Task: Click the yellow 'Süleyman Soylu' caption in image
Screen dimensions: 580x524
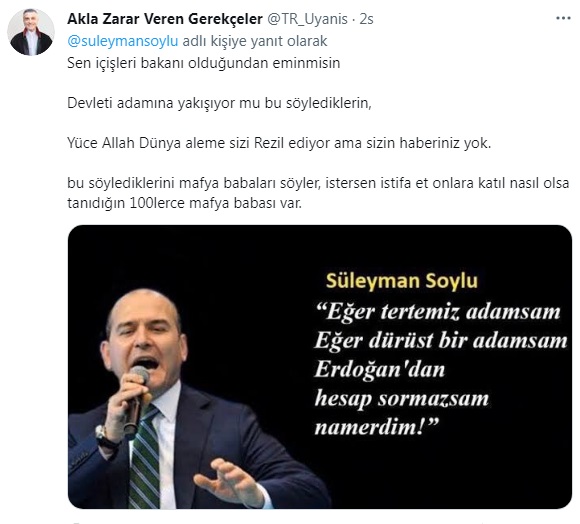Action: click(402, 281)
